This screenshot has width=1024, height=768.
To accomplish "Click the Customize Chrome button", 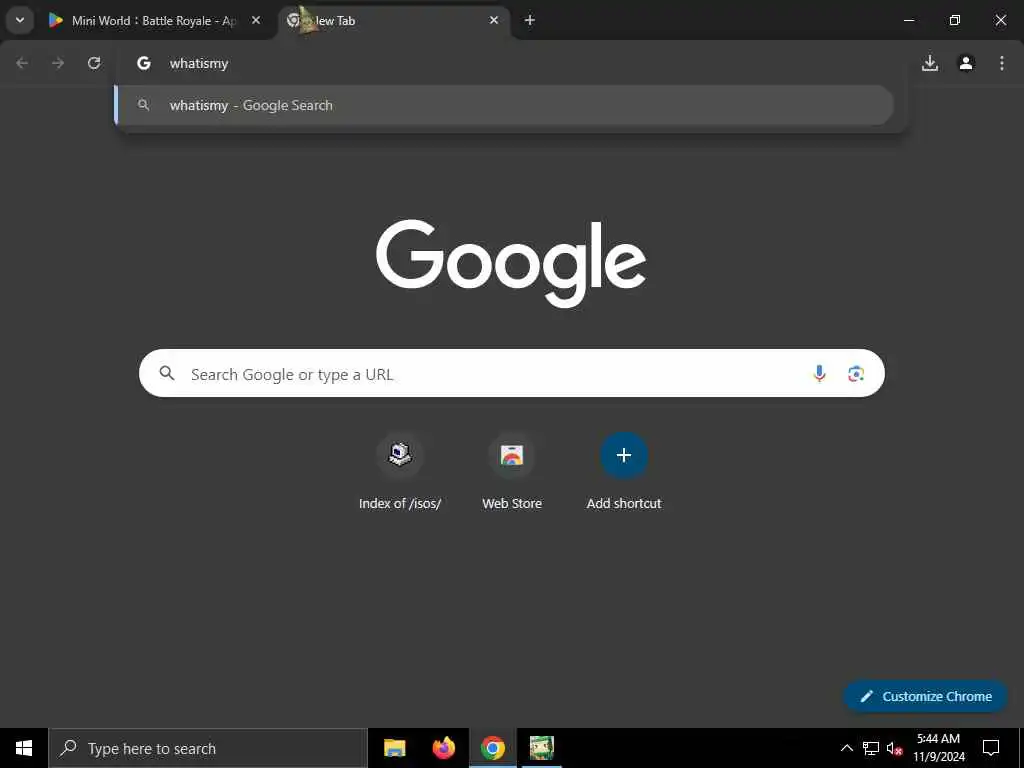I will [x=926, y=696].
